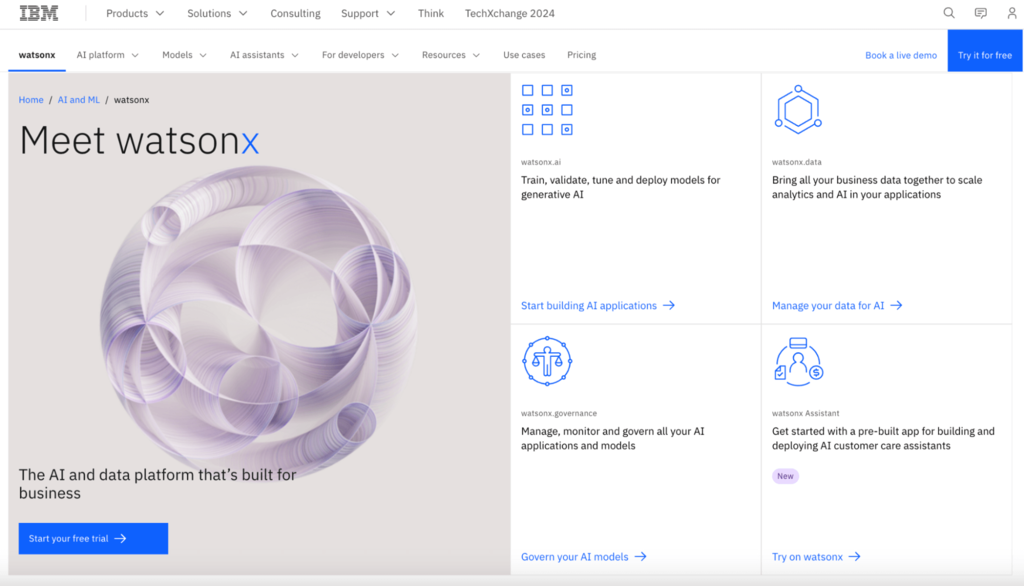
Task: Open the Book a live demo link
Action: point(900,55)
